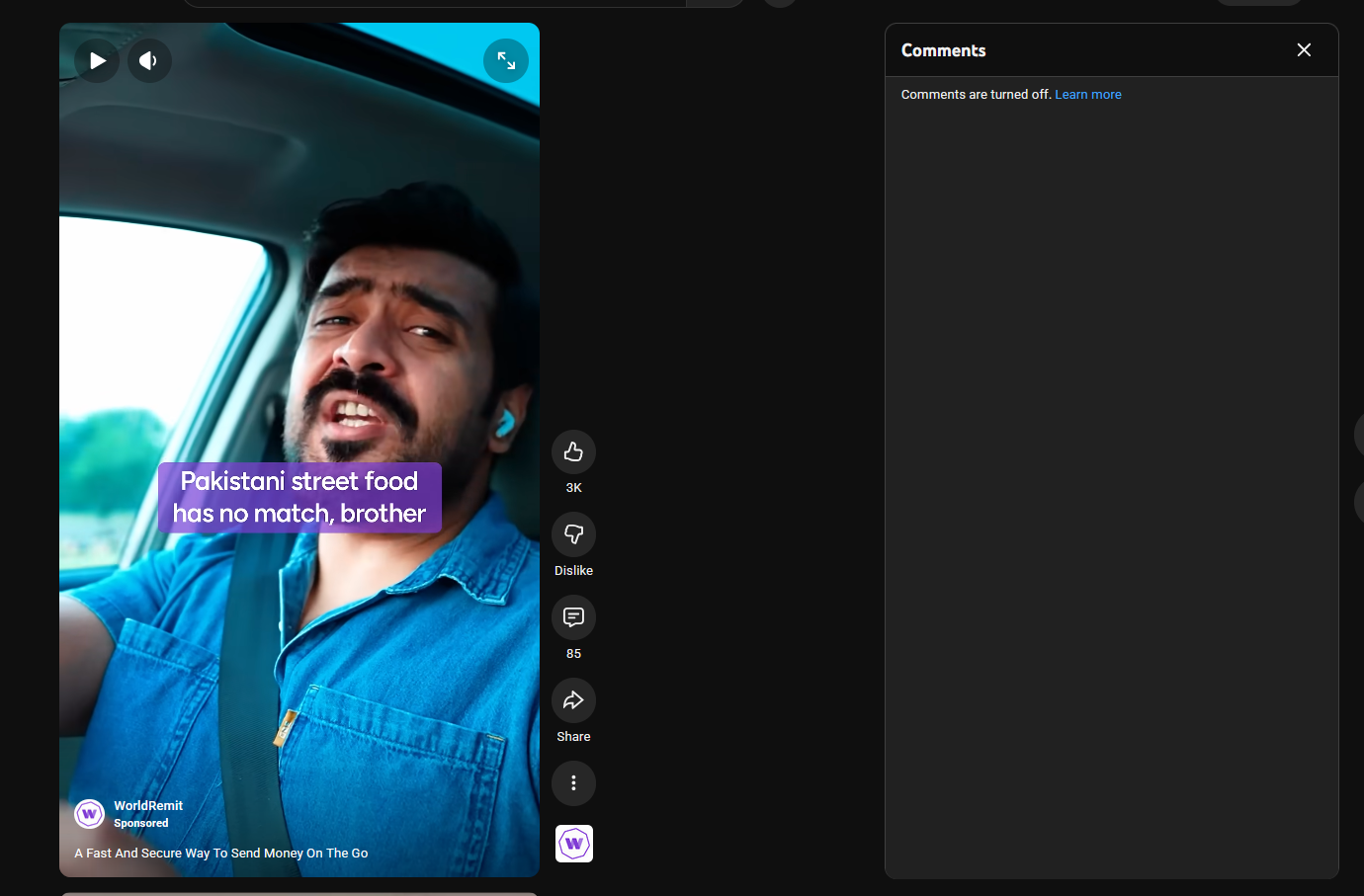
Task: Click the 'Pakistani street food' caption overlay
Action: tap(299, 498)
